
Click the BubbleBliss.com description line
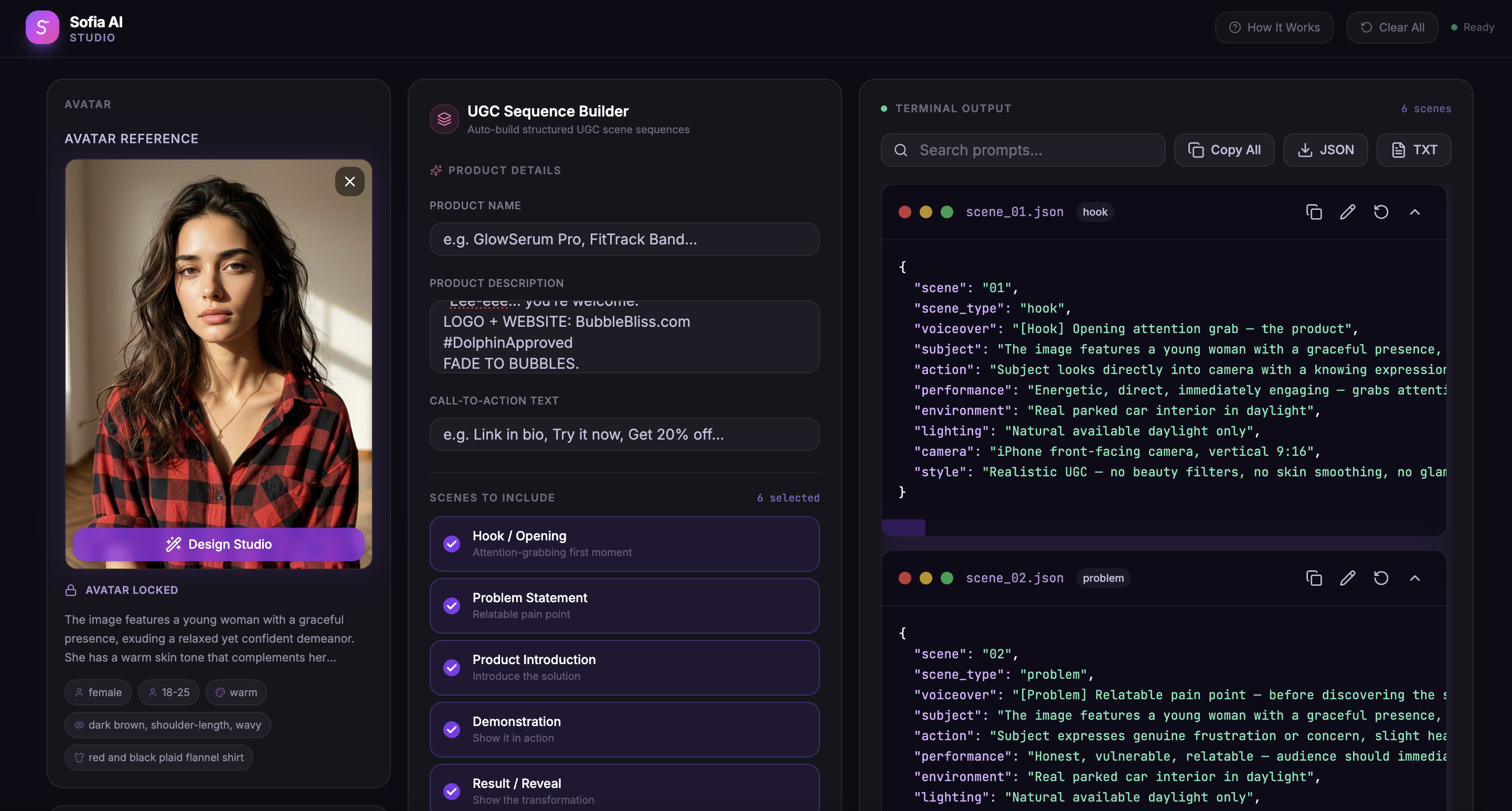tap(567, 322)
